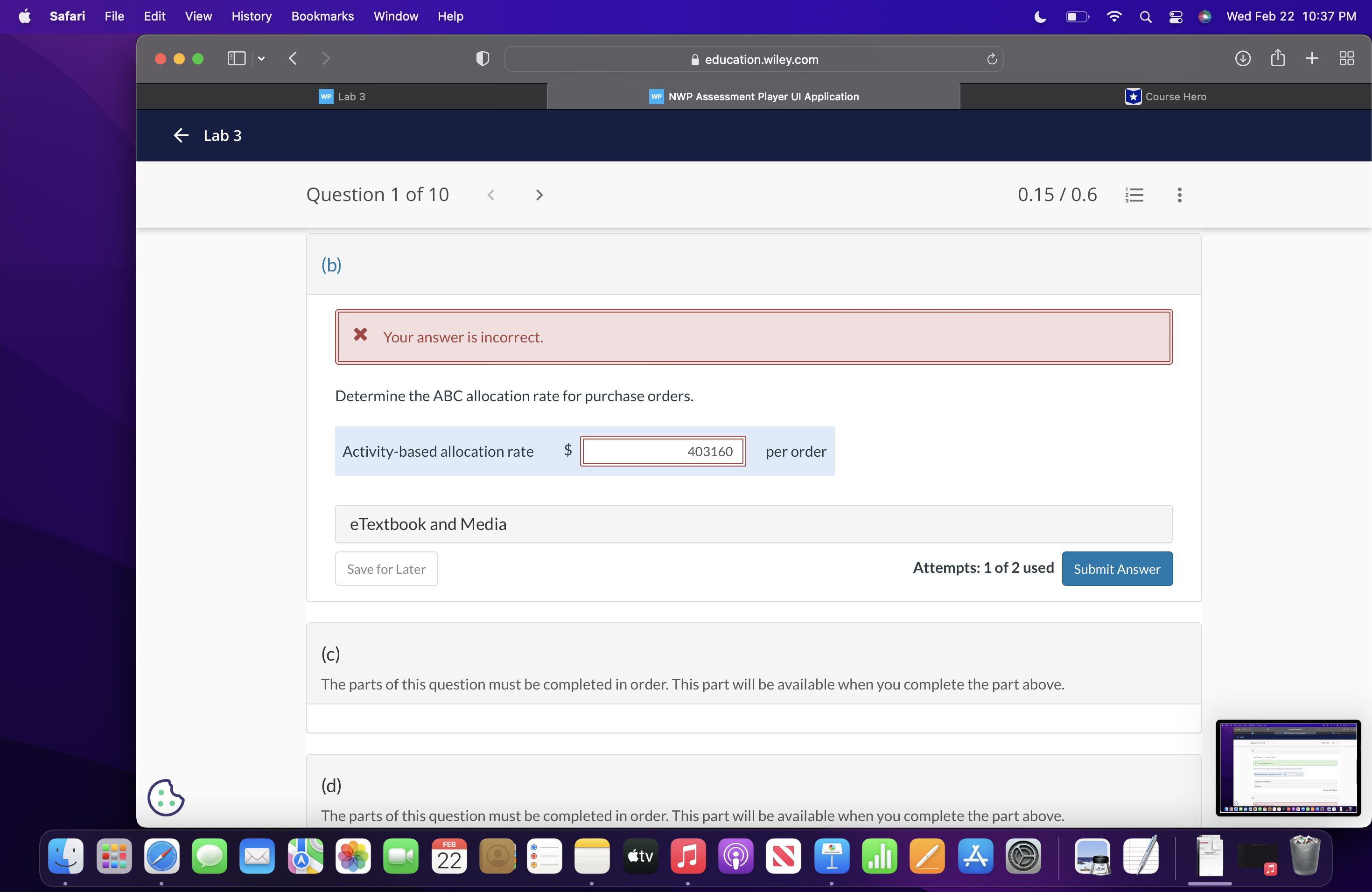The width and height of the screenshot is (1372, 892).
Task: Open the Privacy Report shield icon
Action: pyautogui.click(x=482, y=58)
